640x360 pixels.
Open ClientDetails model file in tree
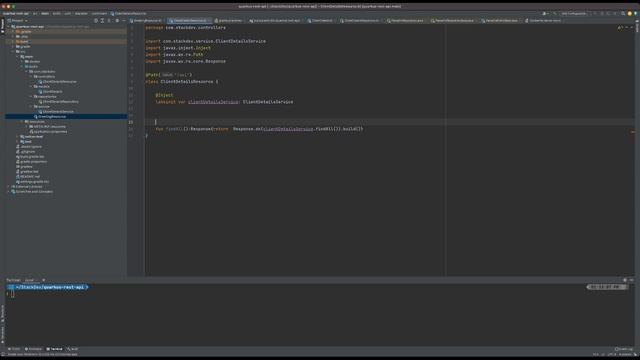50,91
